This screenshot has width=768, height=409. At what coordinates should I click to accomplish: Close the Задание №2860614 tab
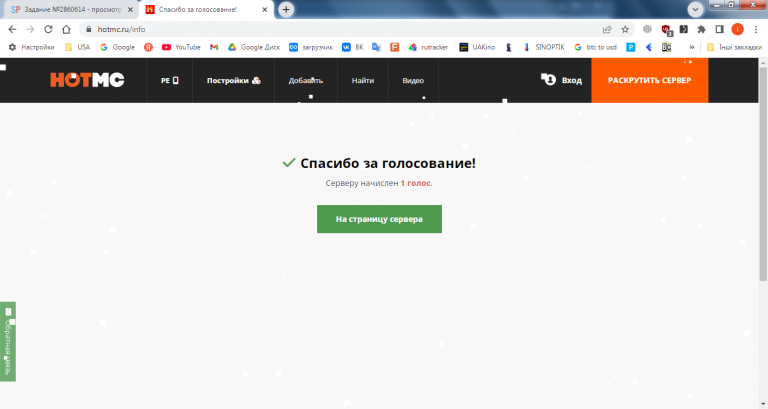130,9
